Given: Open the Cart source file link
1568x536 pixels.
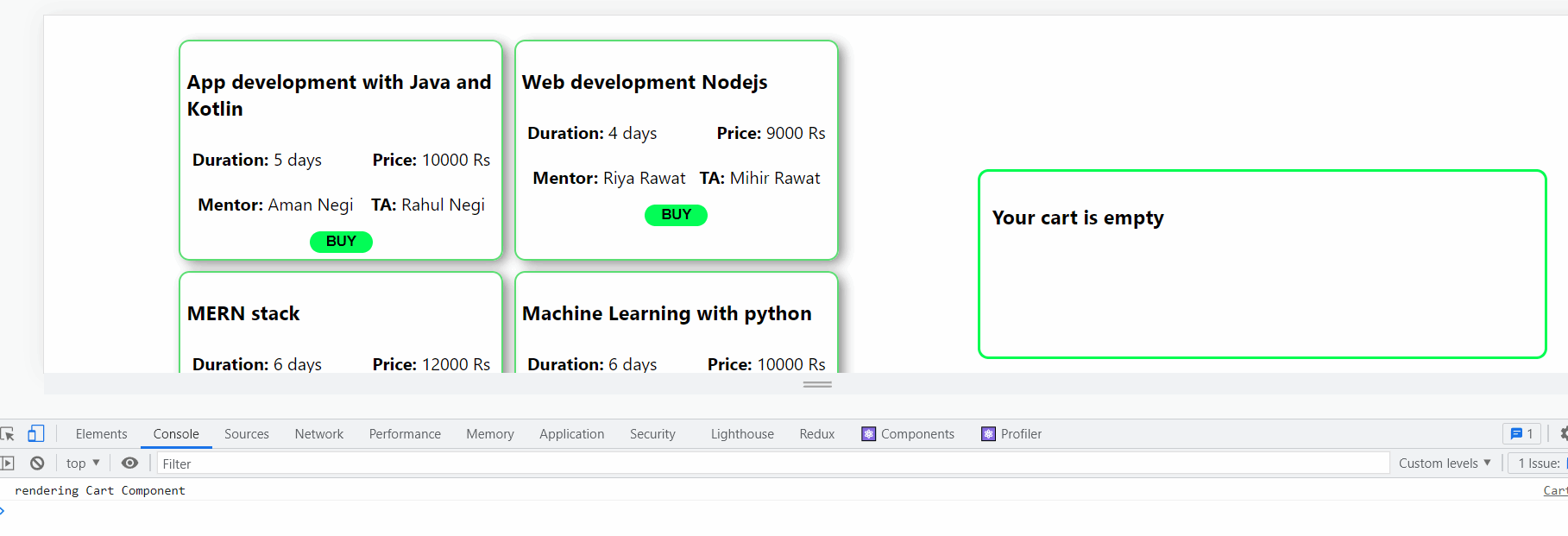Looking at the screenshot, I should tap(1555, 490).
